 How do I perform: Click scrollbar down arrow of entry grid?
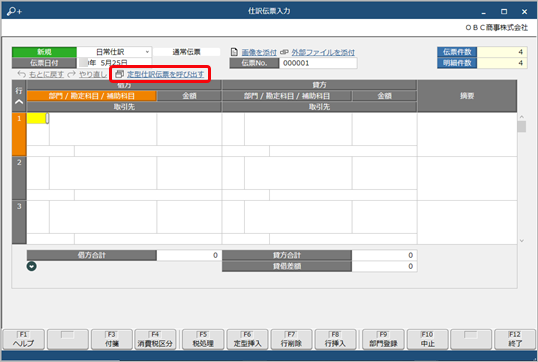[522, 241]
